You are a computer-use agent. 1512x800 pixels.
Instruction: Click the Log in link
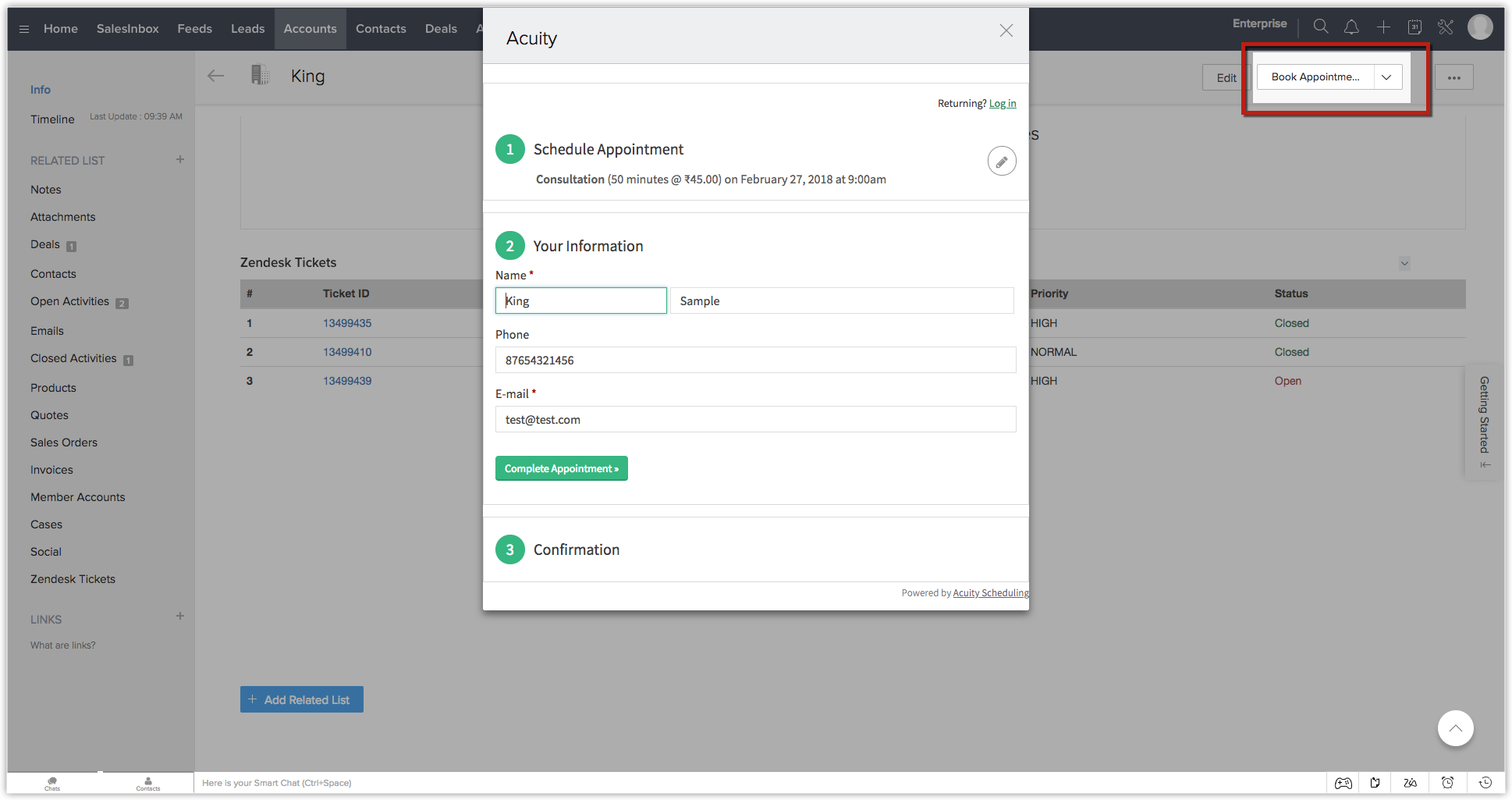click(x=1002, y=103)
